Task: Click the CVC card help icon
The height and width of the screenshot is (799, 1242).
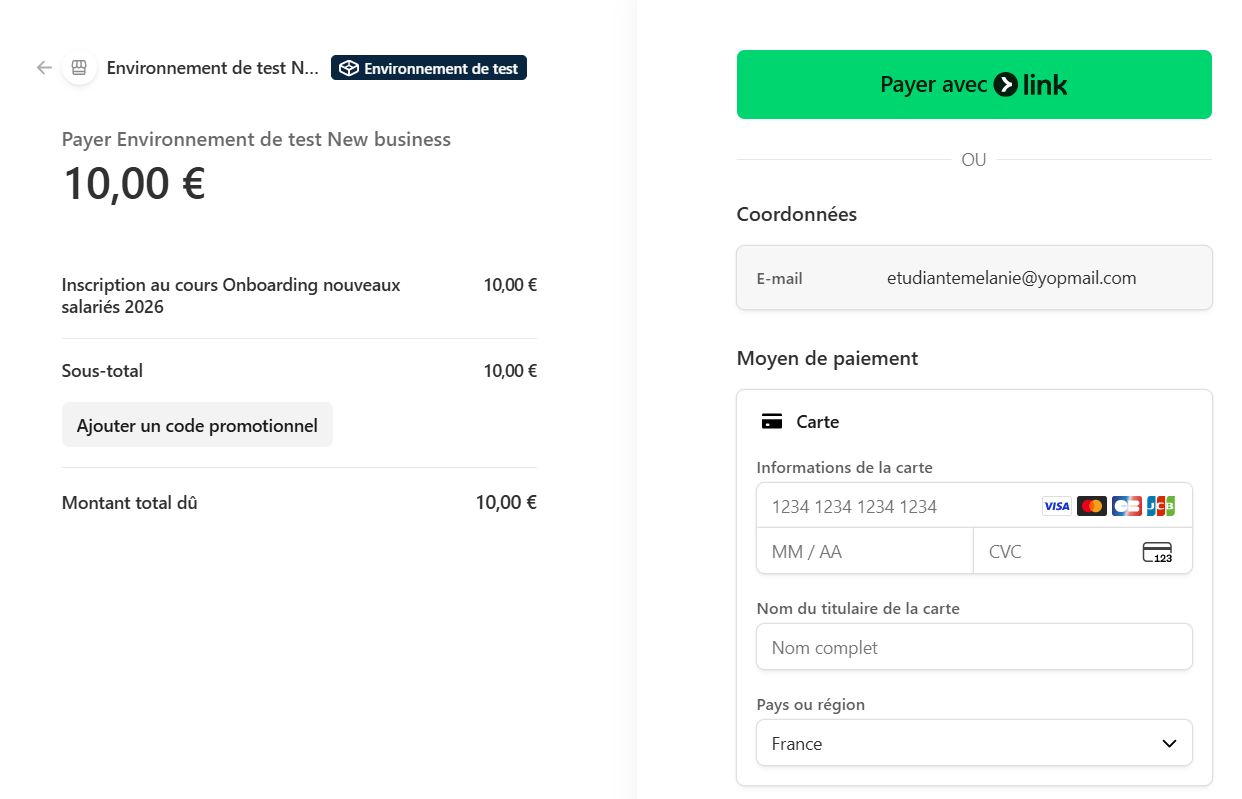Action: (1157, 552)
